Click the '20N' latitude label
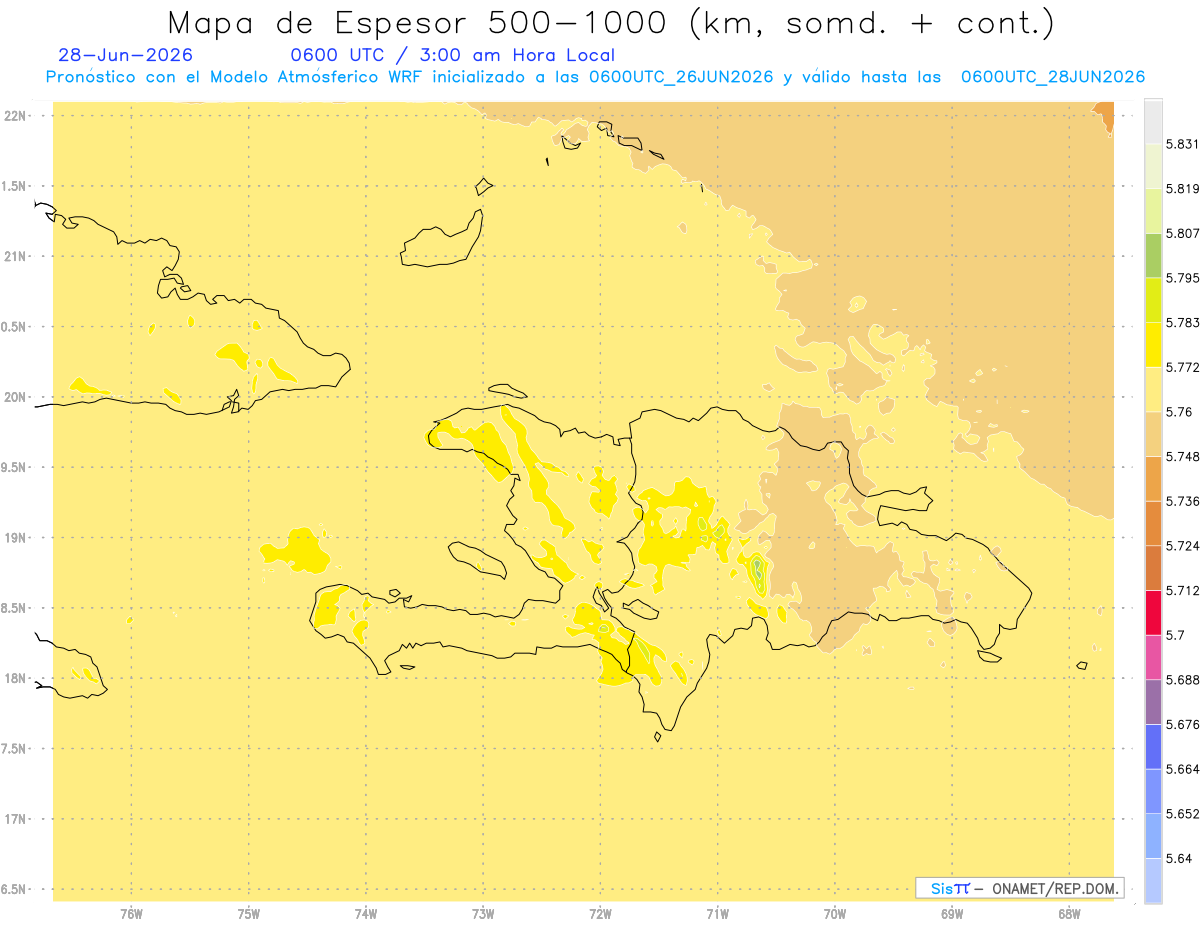Image resolution: width=1200 pixels, height=927 pixels. (16, 397)
